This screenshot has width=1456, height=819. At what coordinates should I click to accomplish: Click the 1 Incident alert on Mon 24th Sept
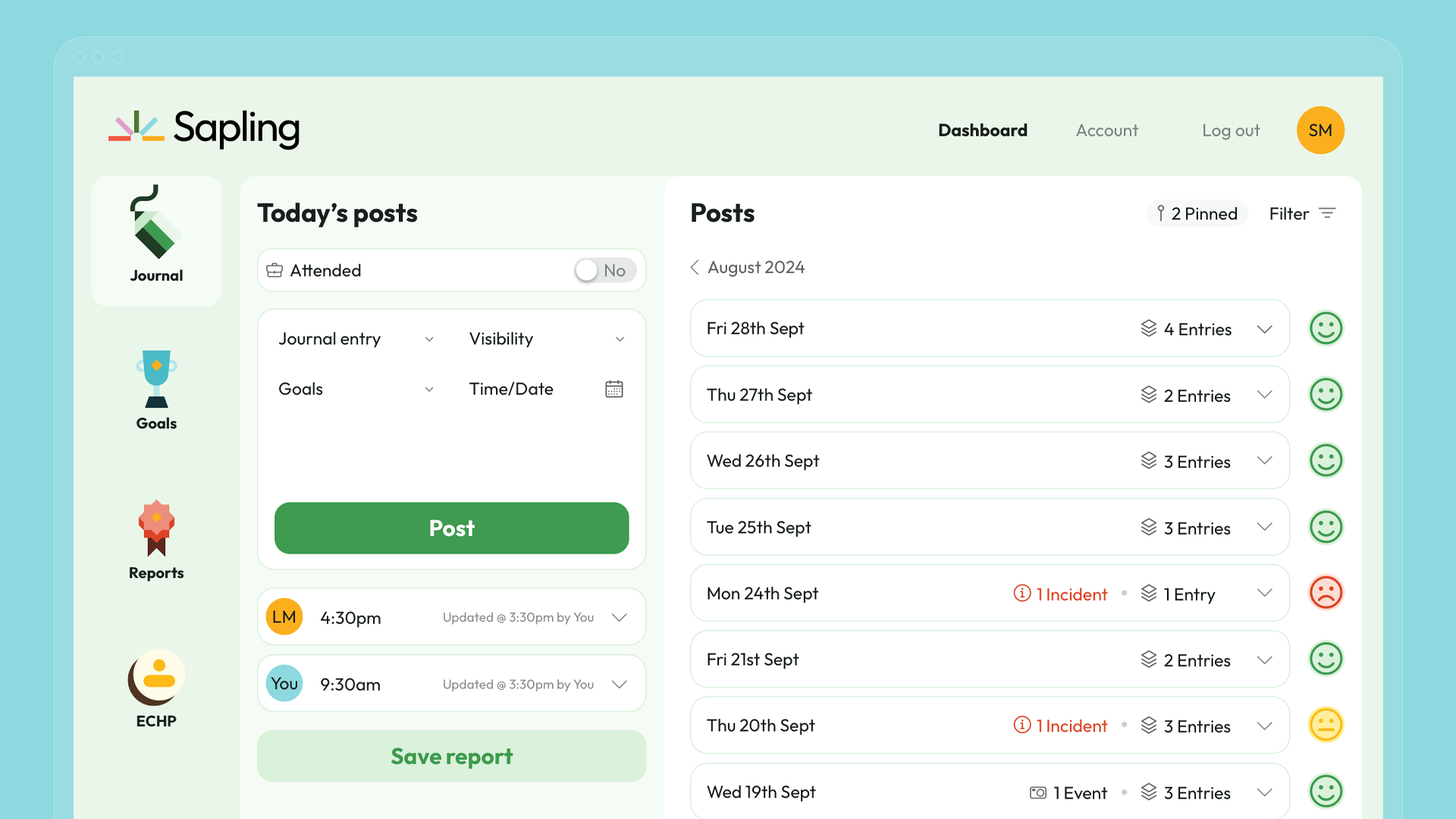1061,594
